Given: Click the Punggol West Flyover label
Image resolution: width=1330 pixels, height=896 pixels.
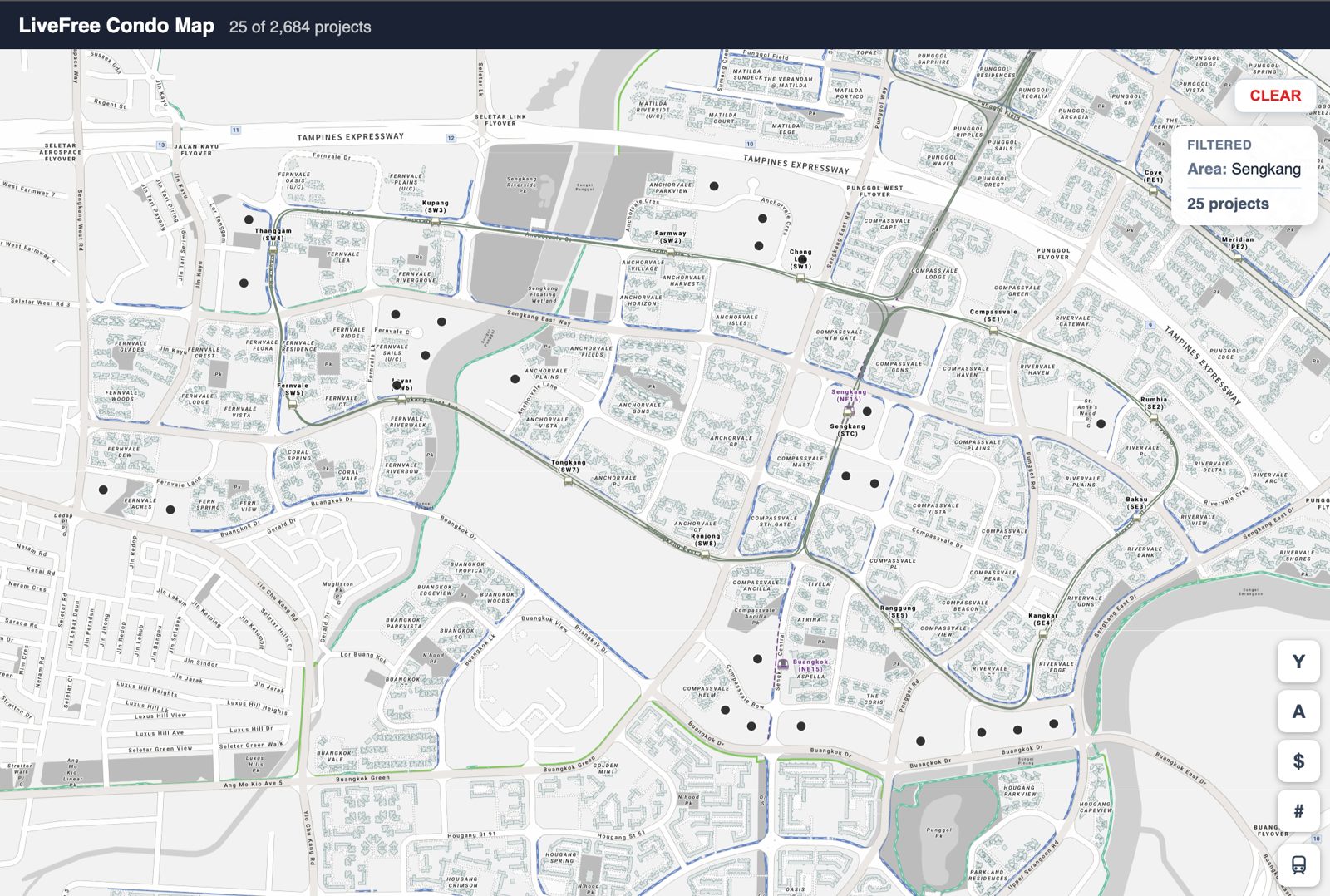Looking at the screenshot, I should [x=874, y=191].
